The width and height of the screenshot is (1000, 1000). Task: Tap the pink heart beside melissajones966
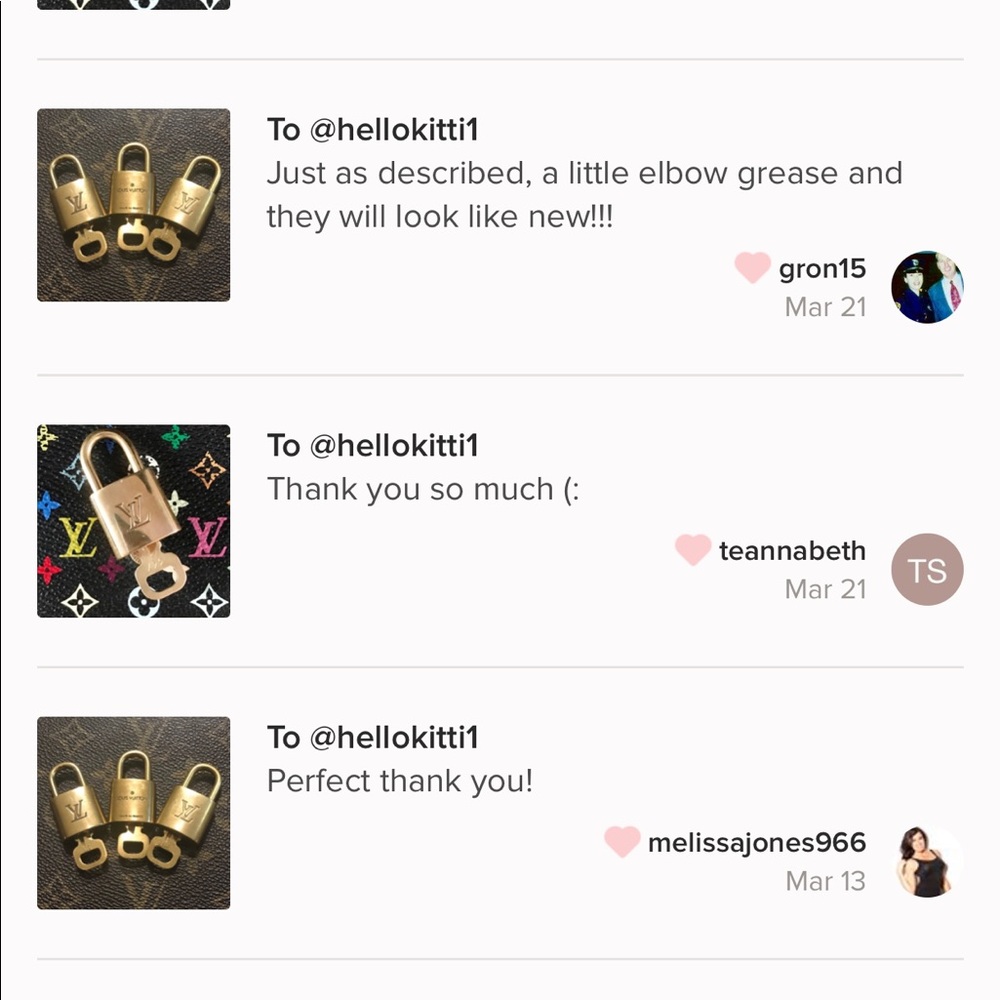point(621,842)
